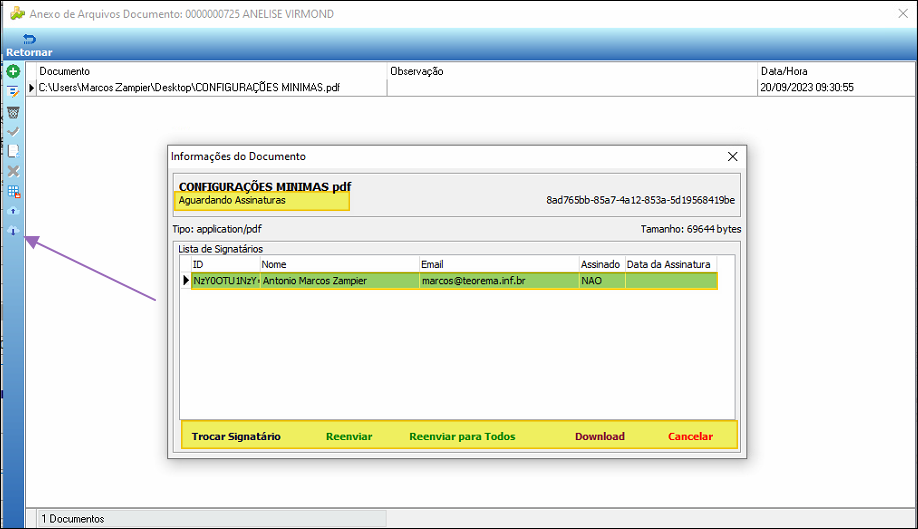Click the email marcos@teorema.inf.br cell
The width and height of the screenshot is (918, 529).
point(499,281)
